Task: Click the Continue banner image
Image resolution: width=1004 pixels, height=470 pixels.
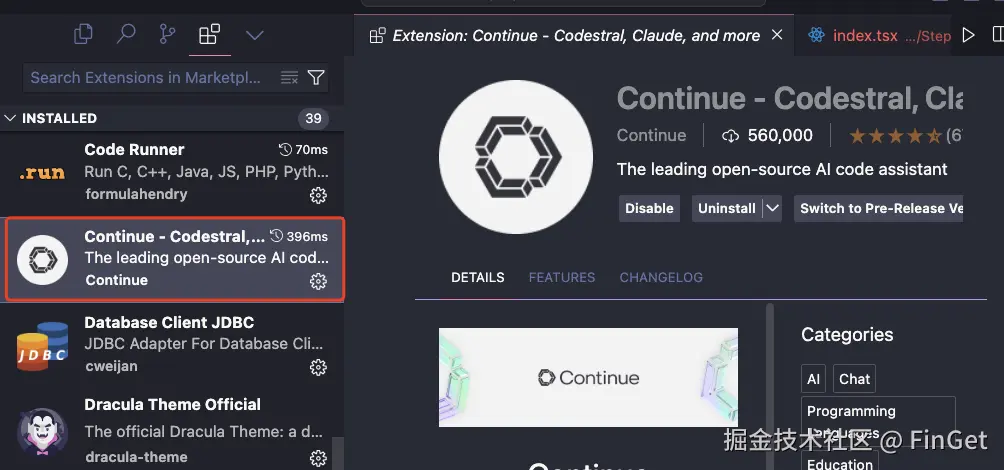Action: [588, 377]
